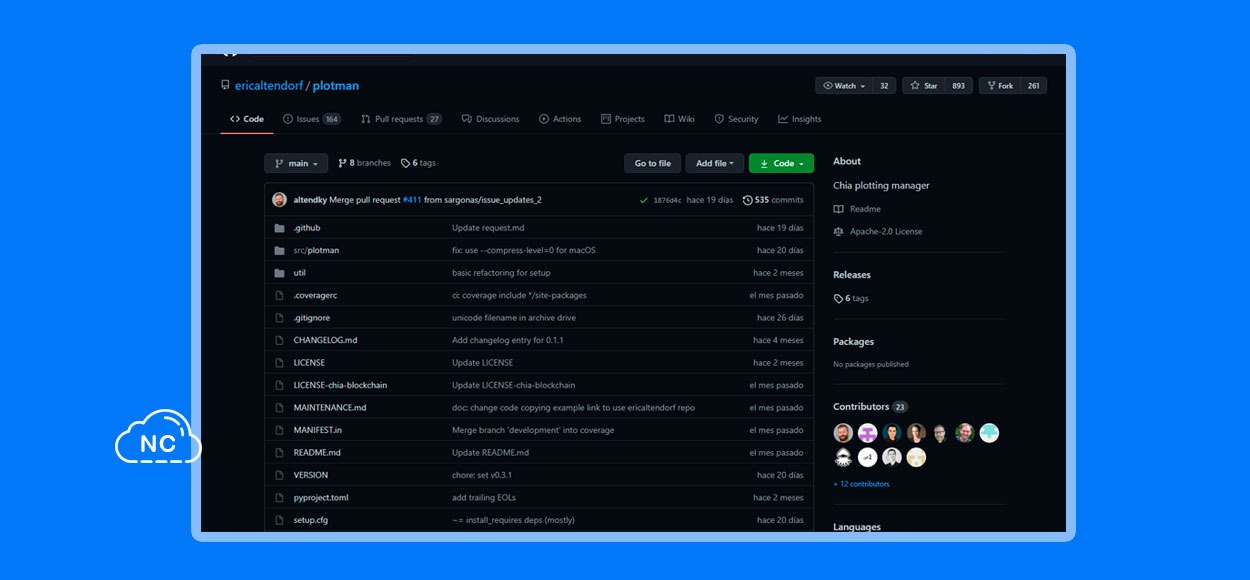Show the + 12 contributors link
Viewport: 1250px width, 580px height.
click(861, 484)
